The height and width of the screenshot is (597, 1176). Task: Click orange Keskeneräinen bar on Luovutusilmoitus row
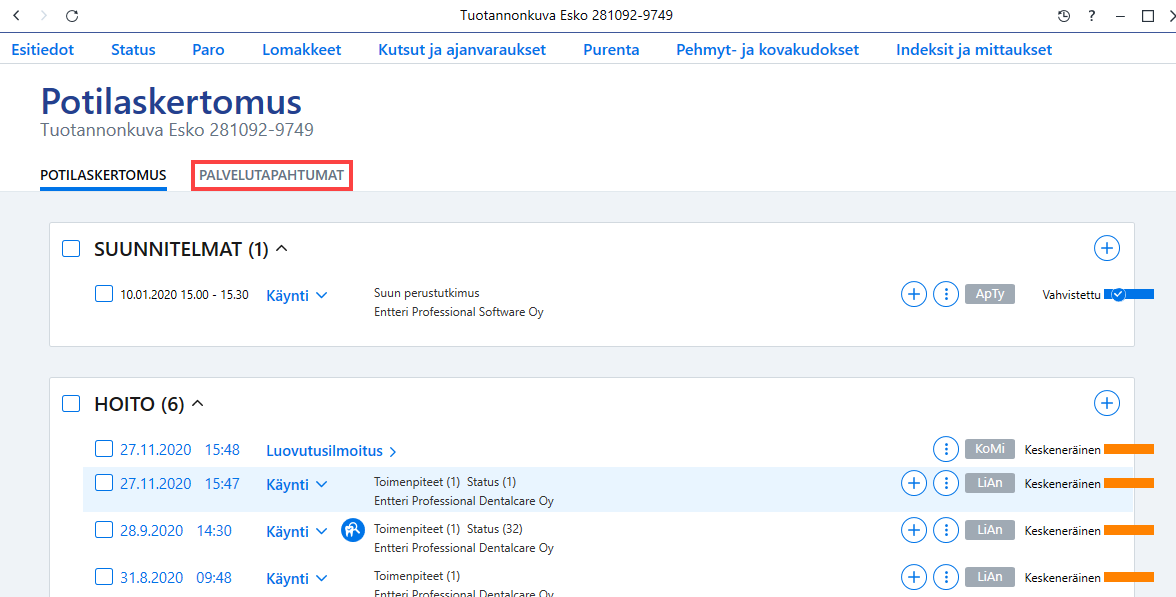(x=1129, y=449)
